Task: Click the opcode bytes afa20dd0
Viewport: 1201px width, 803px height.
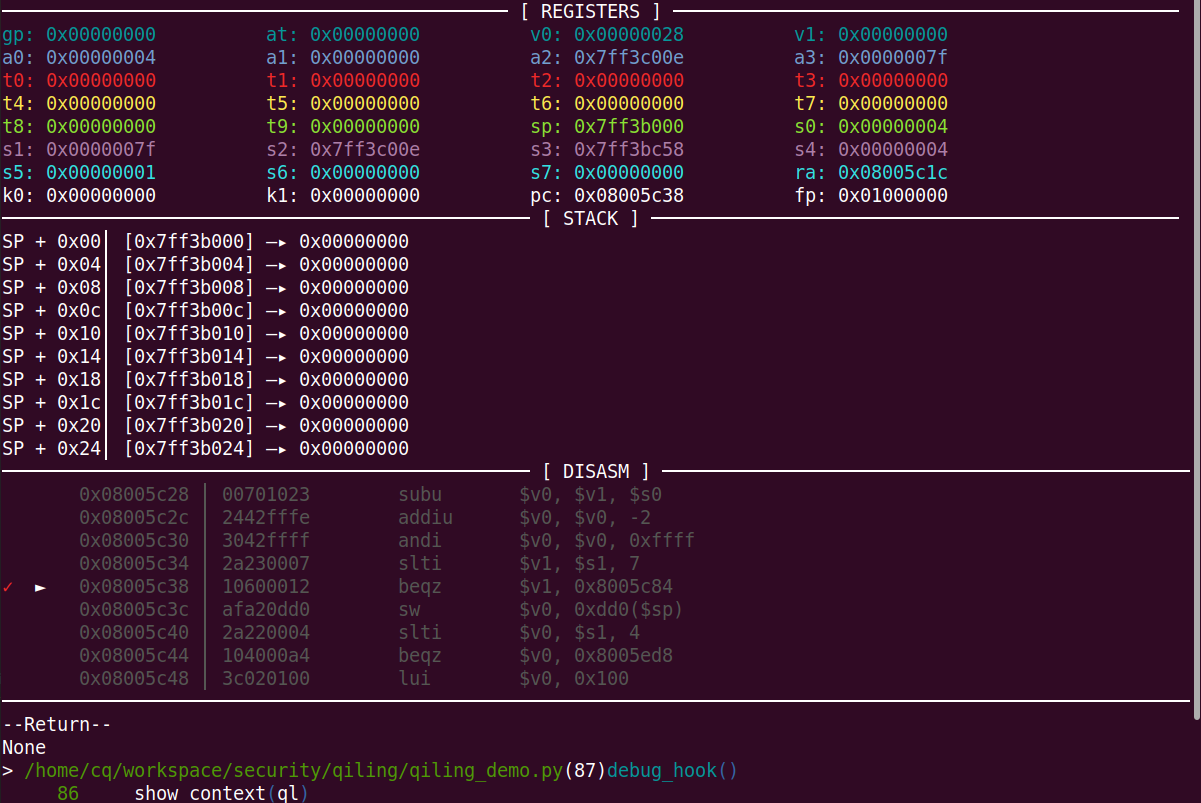Action: (x=266, y=610)
